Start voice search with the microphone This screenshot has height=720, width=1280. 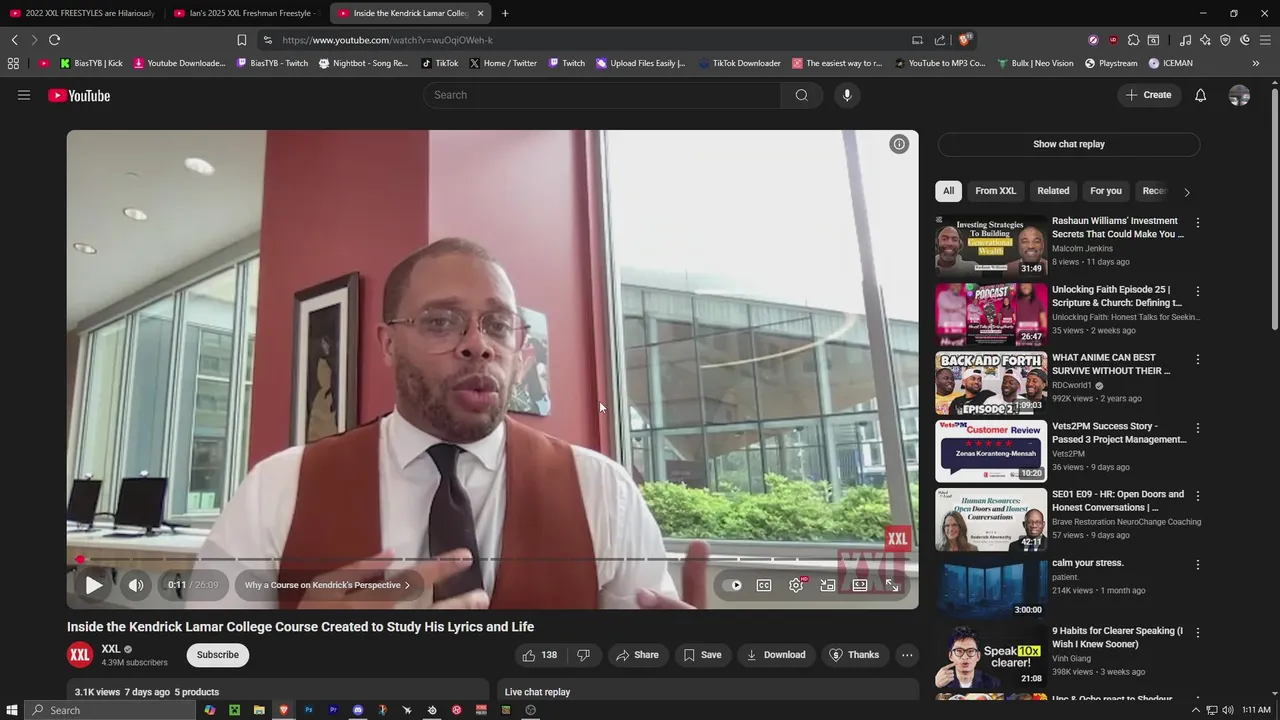(847, 95)
